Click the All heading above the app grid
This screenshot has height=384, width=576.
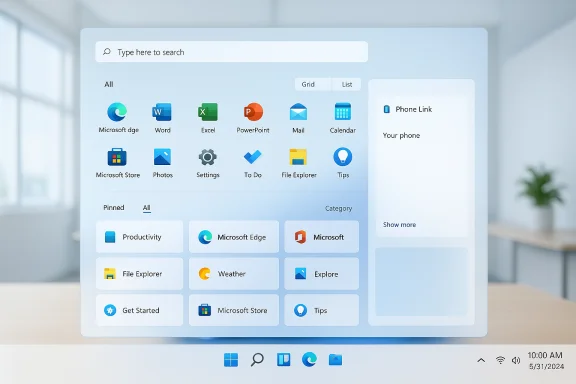[109, 85]
